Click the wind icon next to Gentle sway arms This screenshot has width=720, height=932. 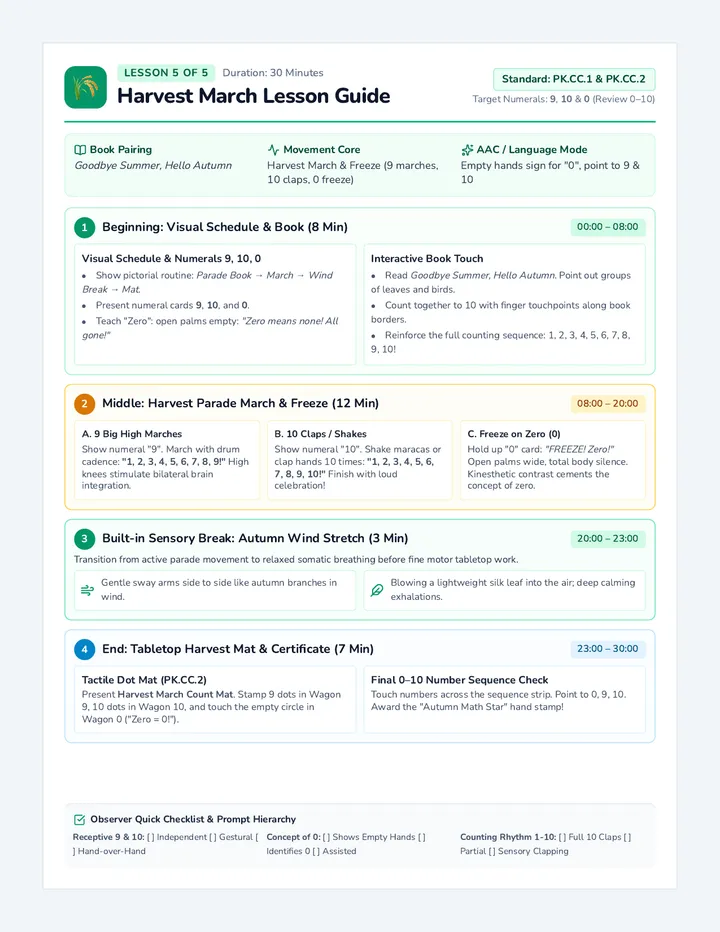87,590
